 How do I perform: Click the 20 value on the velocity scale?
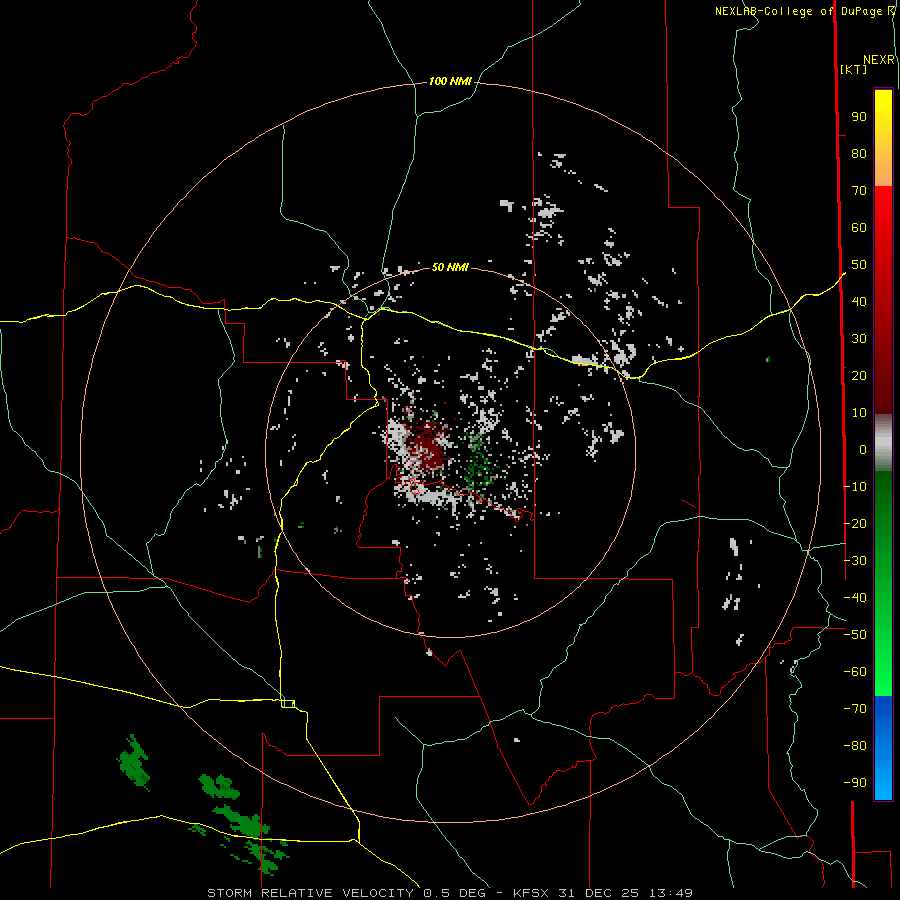pyautogui.click(x=859, y=376)
